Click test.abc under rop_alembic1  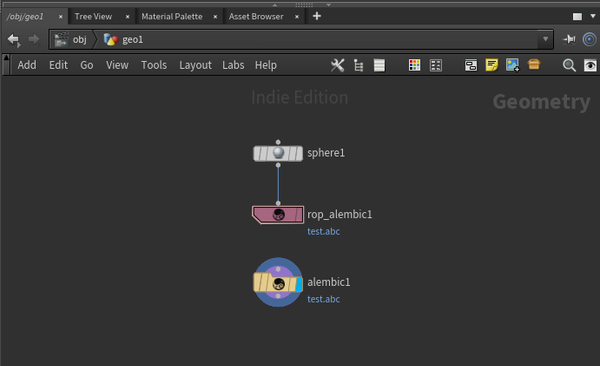(323, 231)
